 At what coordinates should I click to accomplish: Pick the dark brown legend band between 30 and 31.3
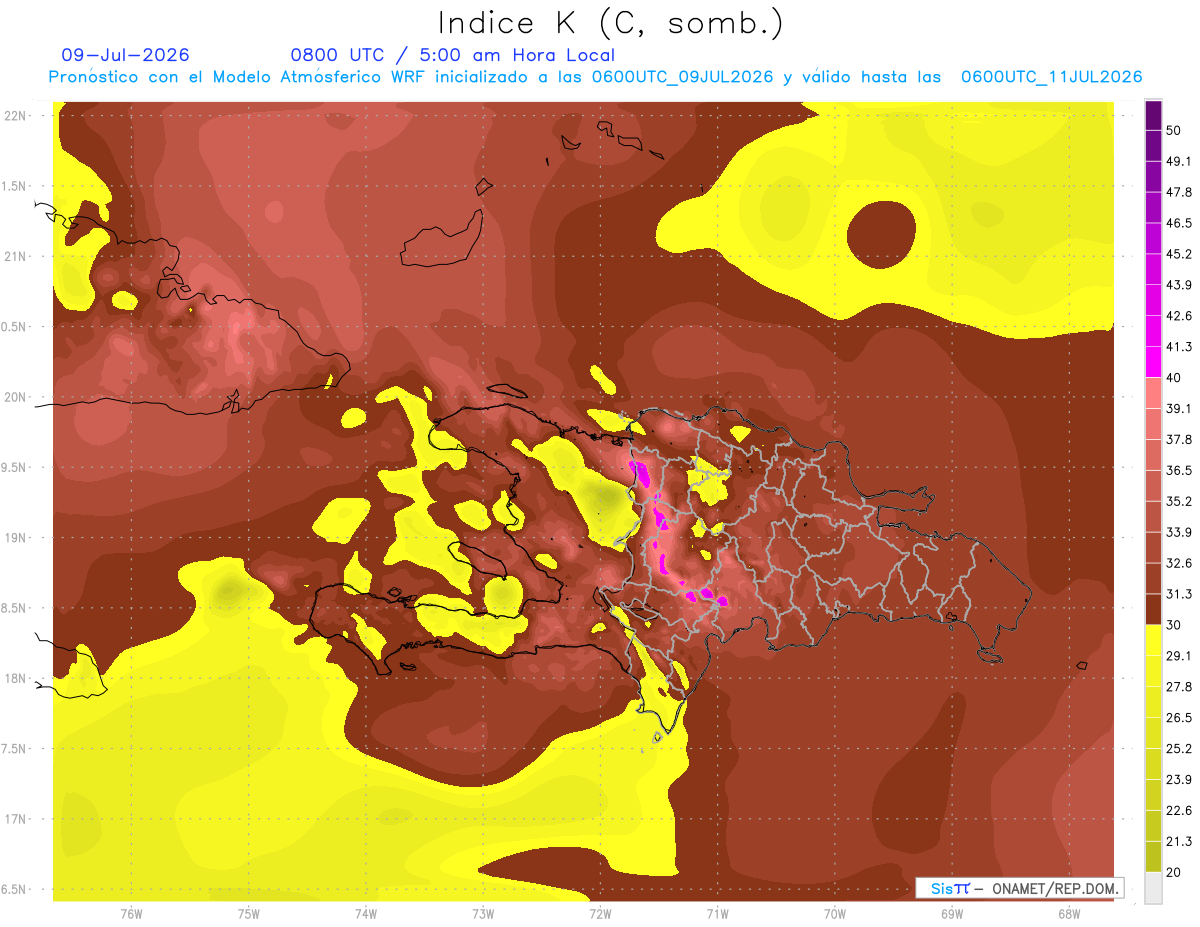1153,609
